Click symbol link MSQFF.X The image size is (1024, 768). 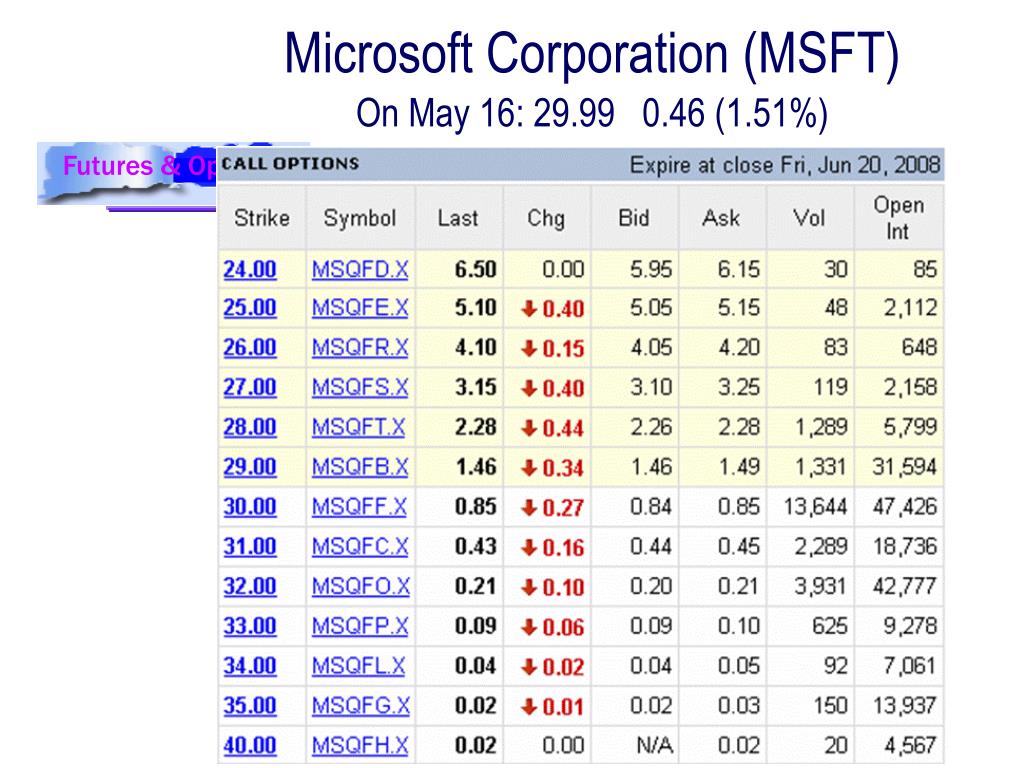point(359,507)
